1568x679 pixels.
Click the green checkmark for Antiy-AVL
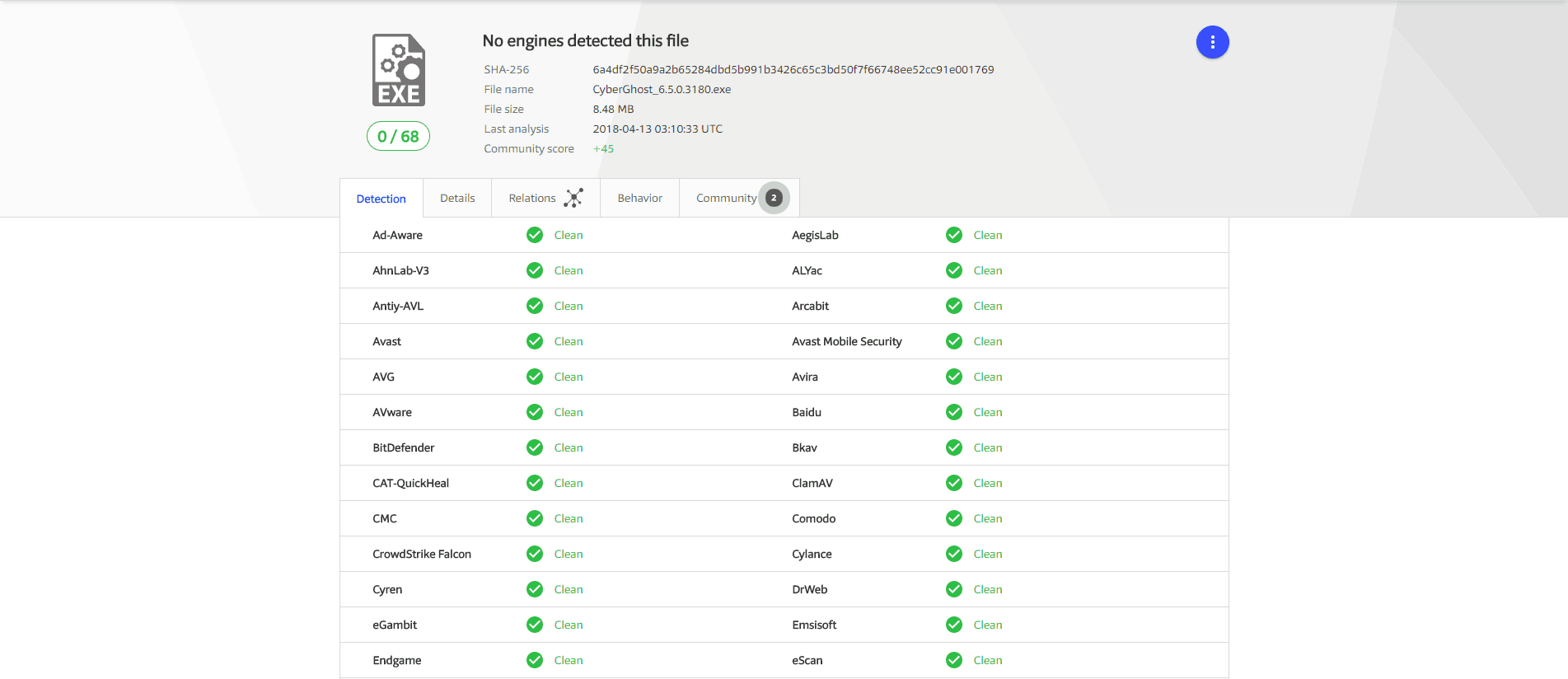pyautogui.click(x=535, y=306)
